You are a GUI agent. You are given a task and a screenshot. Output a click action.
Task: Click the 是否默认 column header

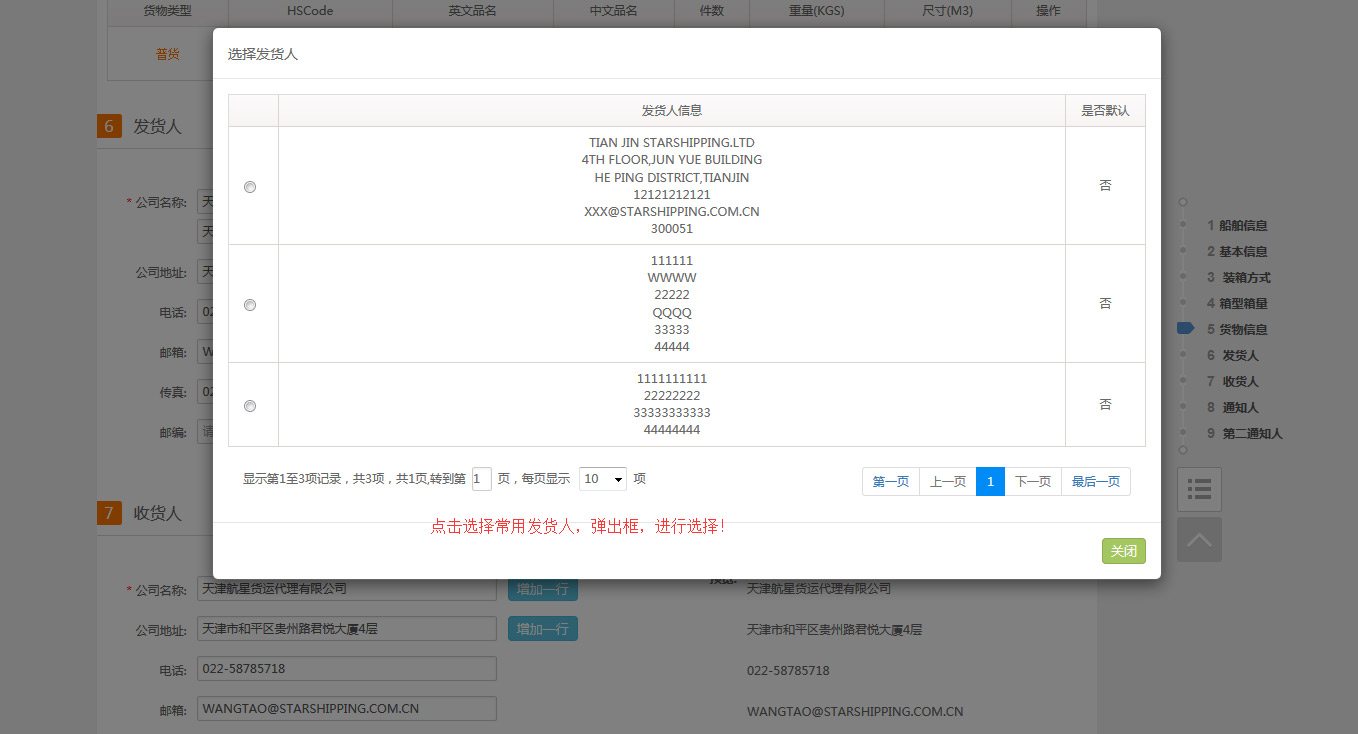[x=1105, y=111]
